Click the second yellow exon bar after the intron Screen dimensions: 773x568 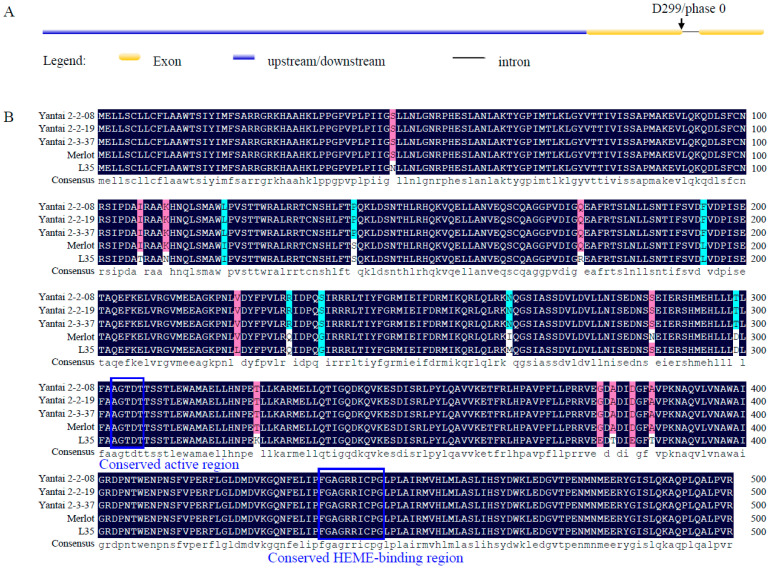(x=732, y=33)
